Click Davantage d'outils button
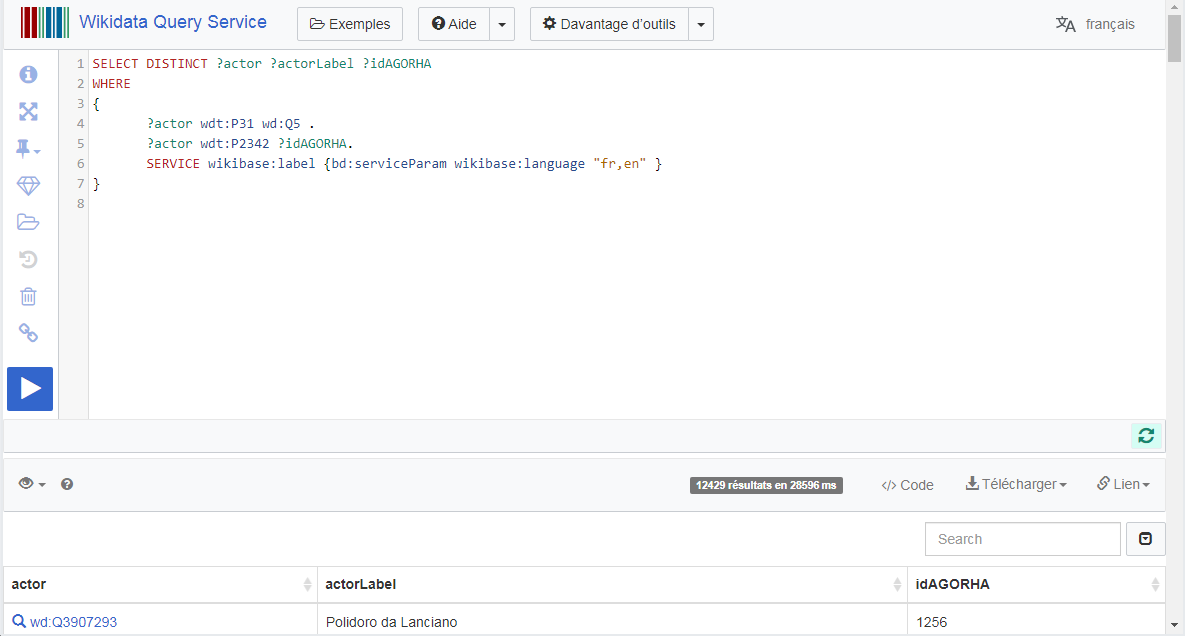The width and height of the screenshot is (1185, 636). coord(609,24)
